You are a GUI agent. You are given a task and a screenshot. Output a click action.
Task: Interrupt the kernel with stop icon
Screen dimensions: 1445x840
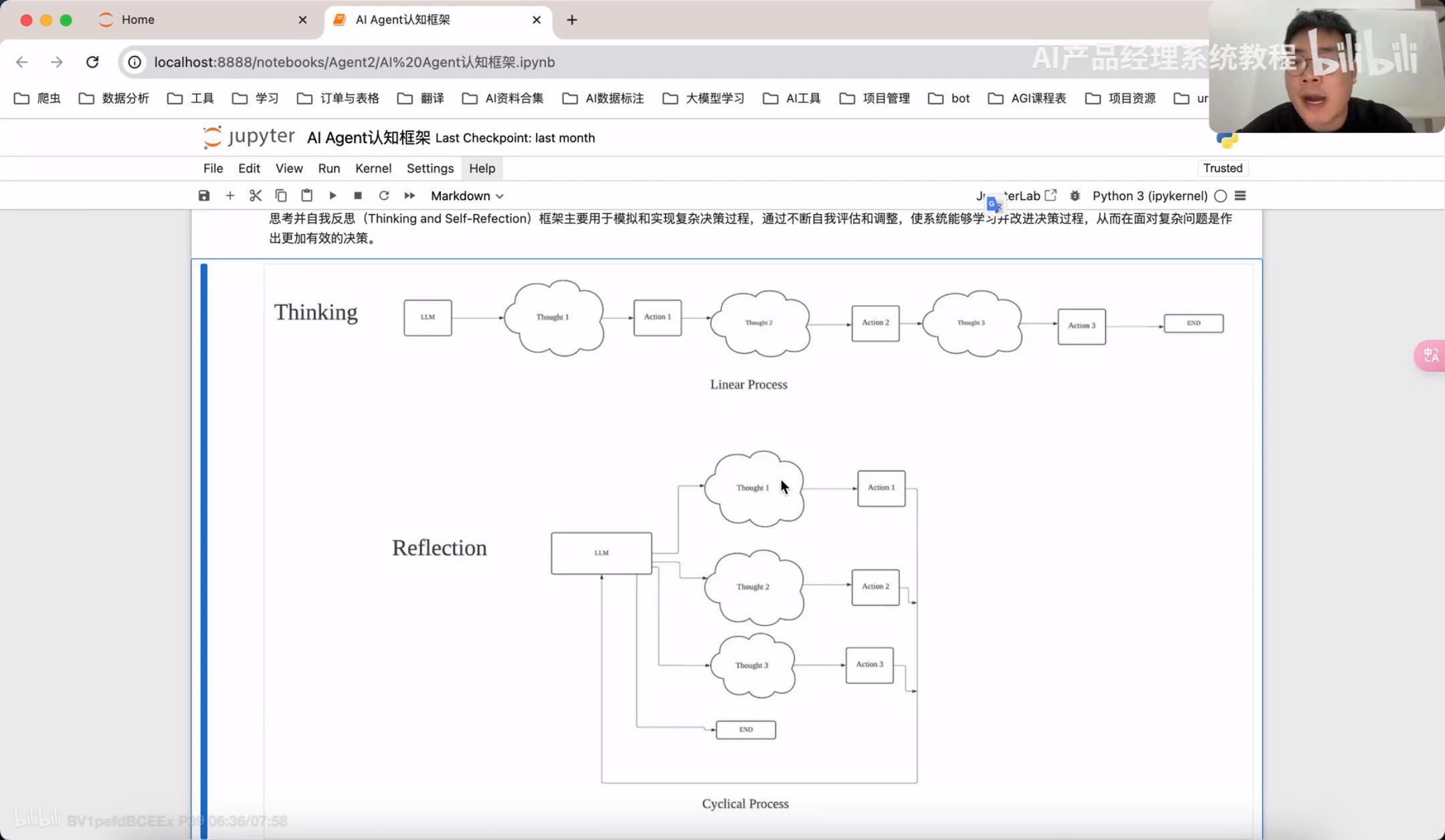click(x=358, y=195)
